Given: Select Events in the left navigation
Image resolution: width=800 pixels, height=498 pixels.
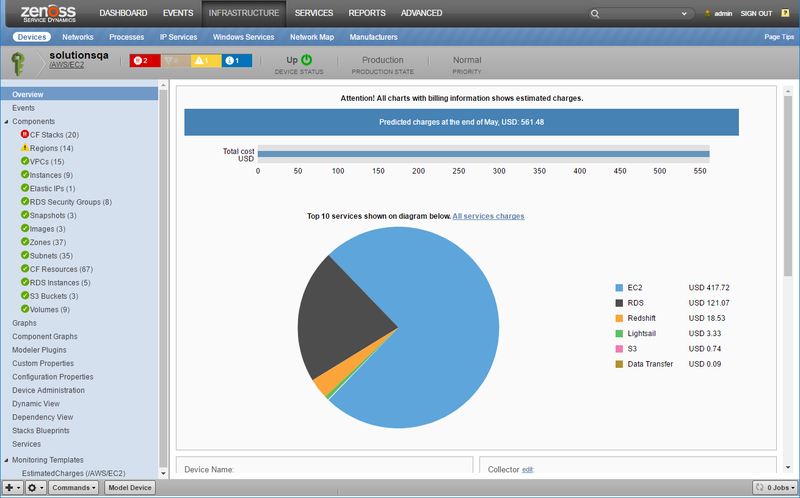Looking at the screenshot, I should pyautogui.click(x=23, y=108).
